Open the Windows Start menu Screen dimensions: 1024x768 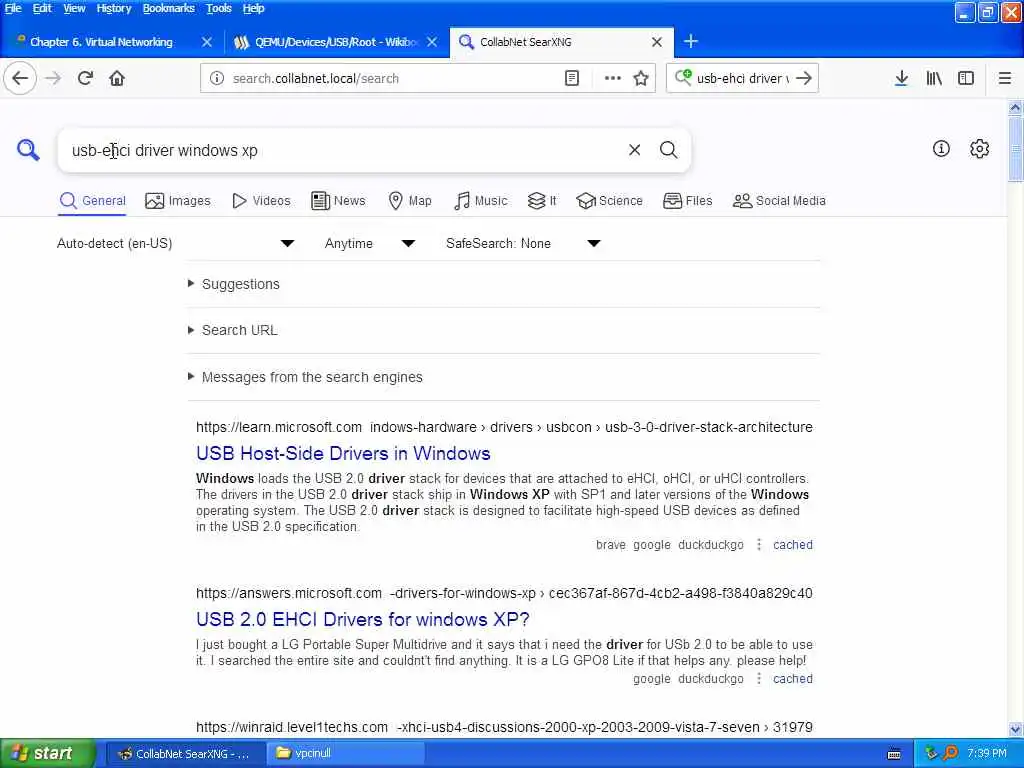pyautogui.click(x=47, y=753)
